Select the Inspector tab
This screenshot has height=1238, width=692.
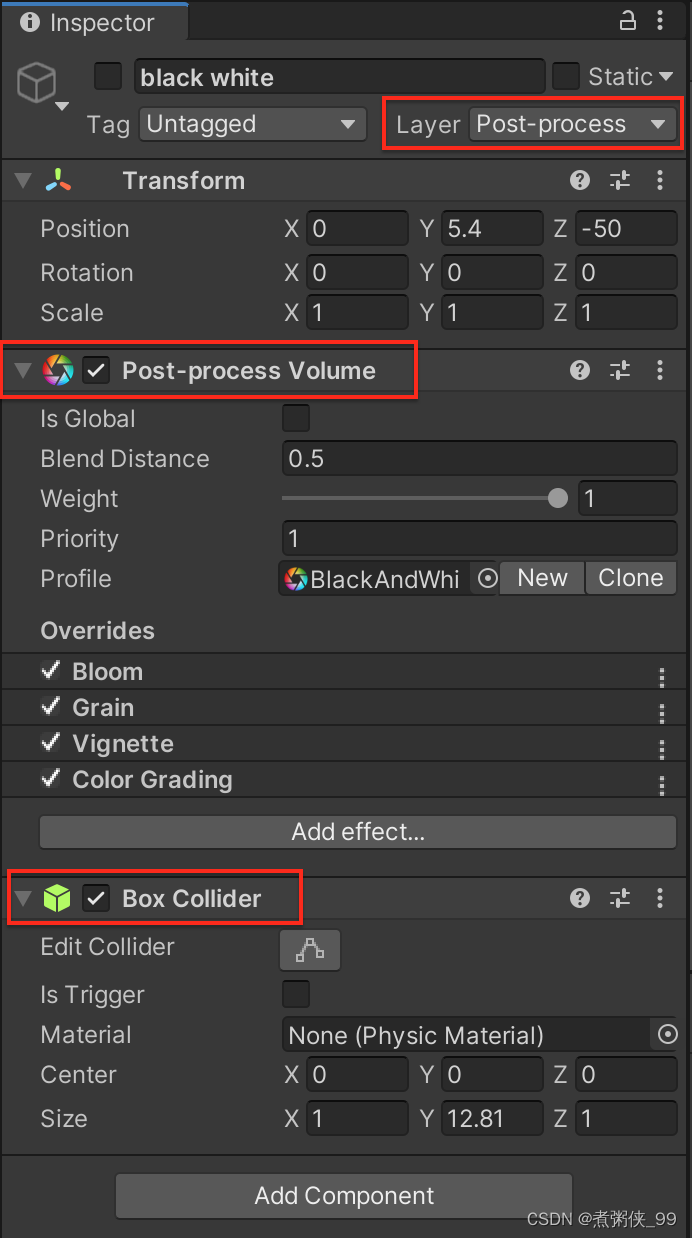[88, 22]
